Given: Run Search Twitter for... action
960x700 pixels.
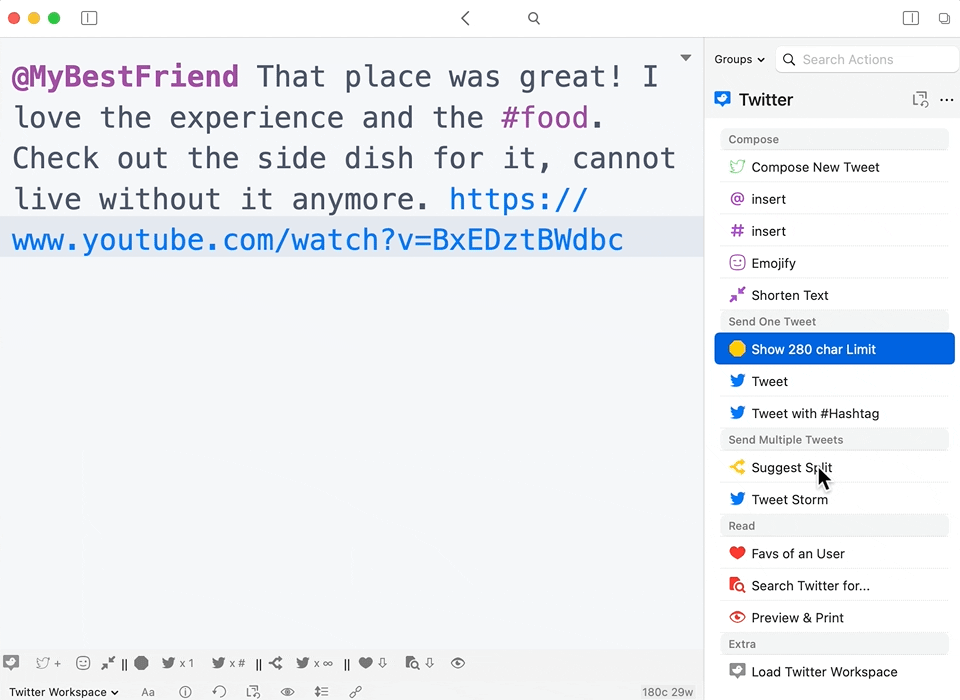Looking at the screenshot, I should [834, 585].
